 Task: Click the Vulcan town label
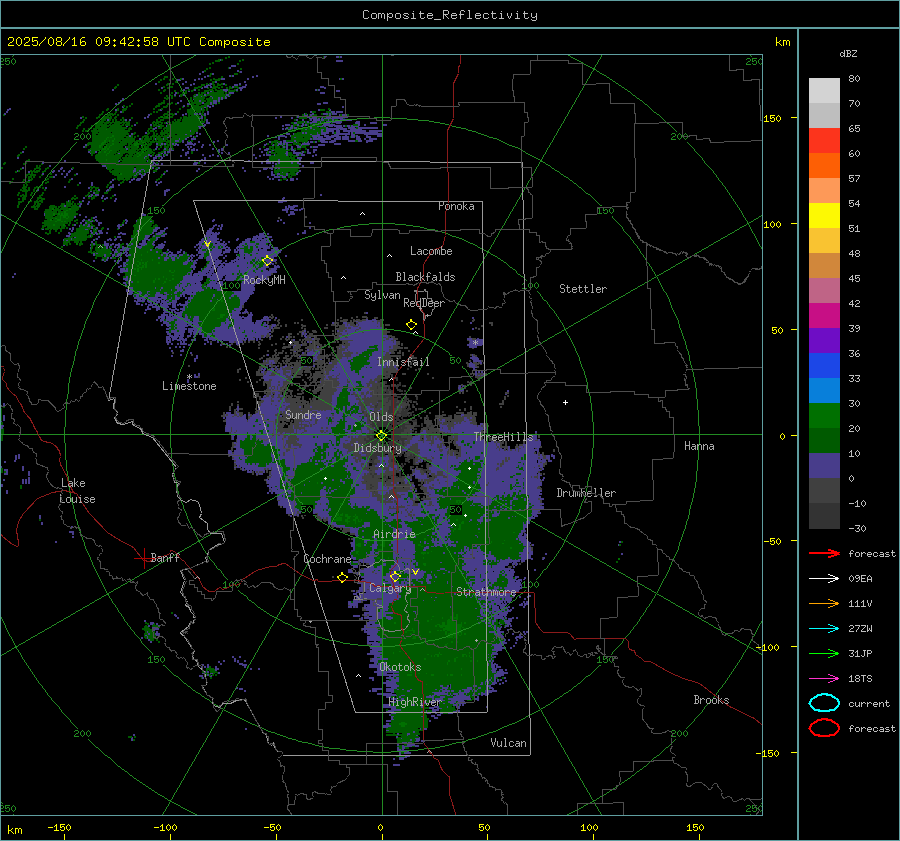pyautogui.click(x=508, y=743)
